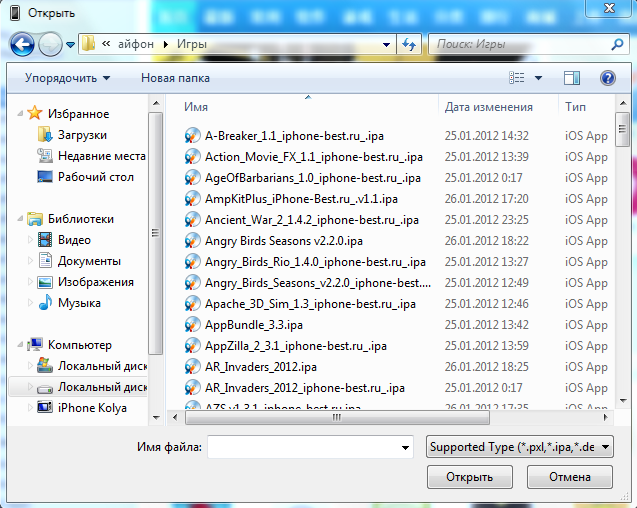The width and height of the screenshot is (637, 508).
Task: Click icon of Action_Movie_FX_1.1 ipa file
Action: coord(192,157)
